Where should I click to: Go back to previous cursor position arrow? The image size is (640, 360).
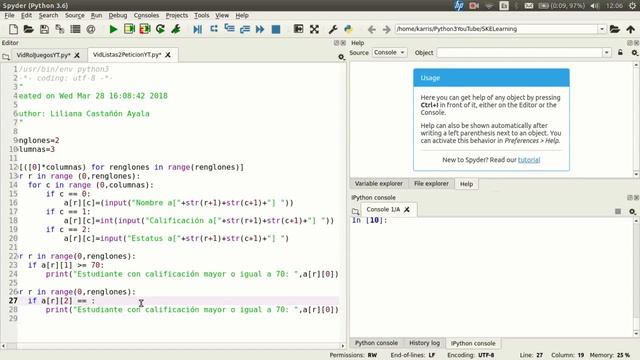click(x=371, y=29)
